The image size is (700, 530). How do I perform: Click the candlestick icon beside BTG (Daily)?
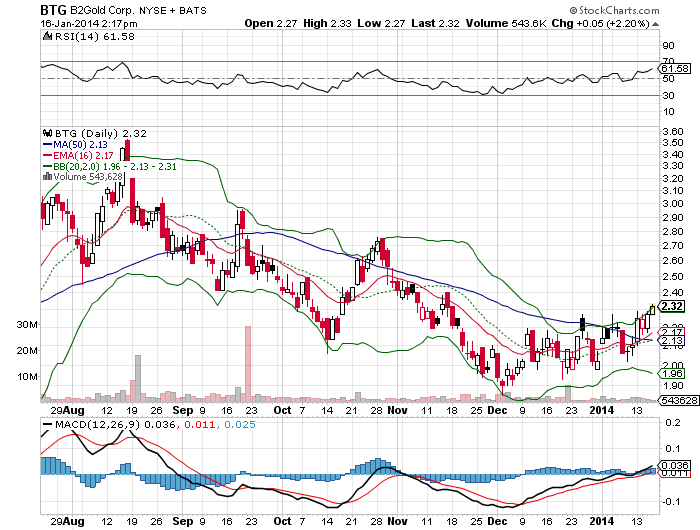(x=47, y=133)
